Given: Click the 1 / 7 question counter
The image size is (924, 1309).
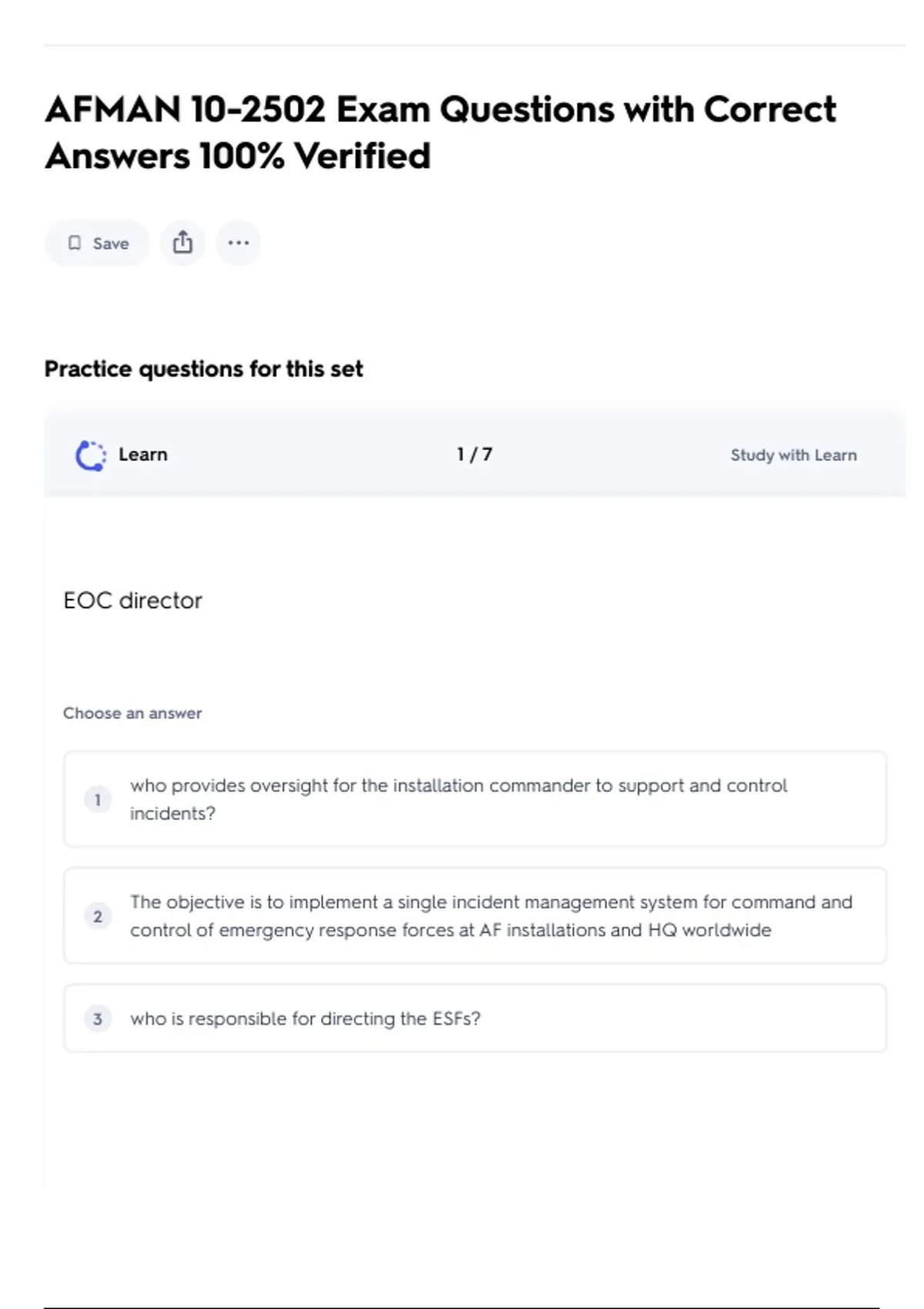Looking at the screenshot, I should [474, 454].
